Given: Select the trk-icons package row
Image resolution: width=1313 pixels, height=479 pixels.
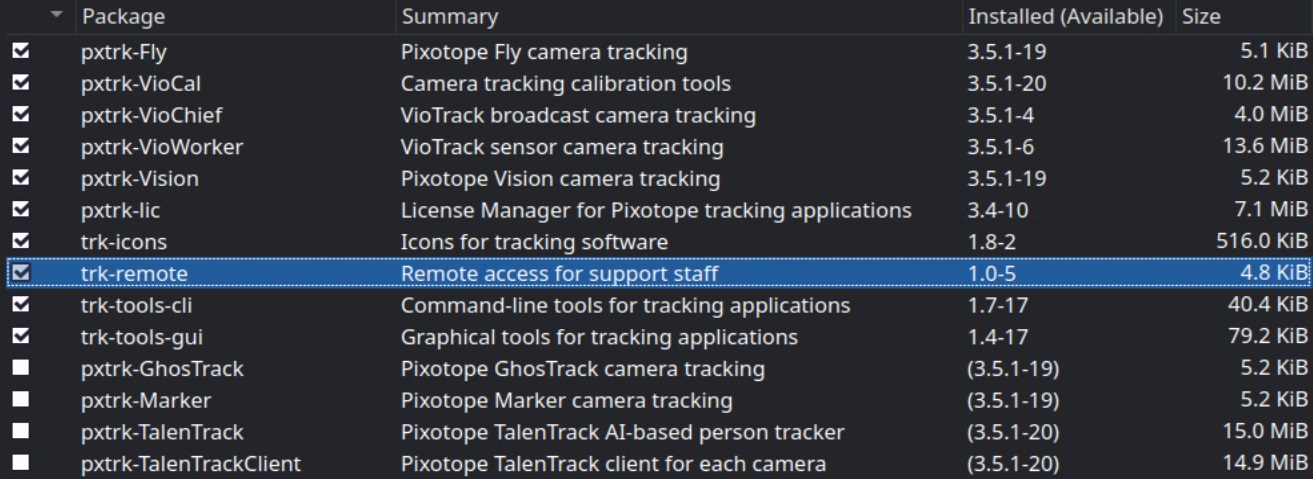Looking at the screenshot, I should tap(124, 242).
